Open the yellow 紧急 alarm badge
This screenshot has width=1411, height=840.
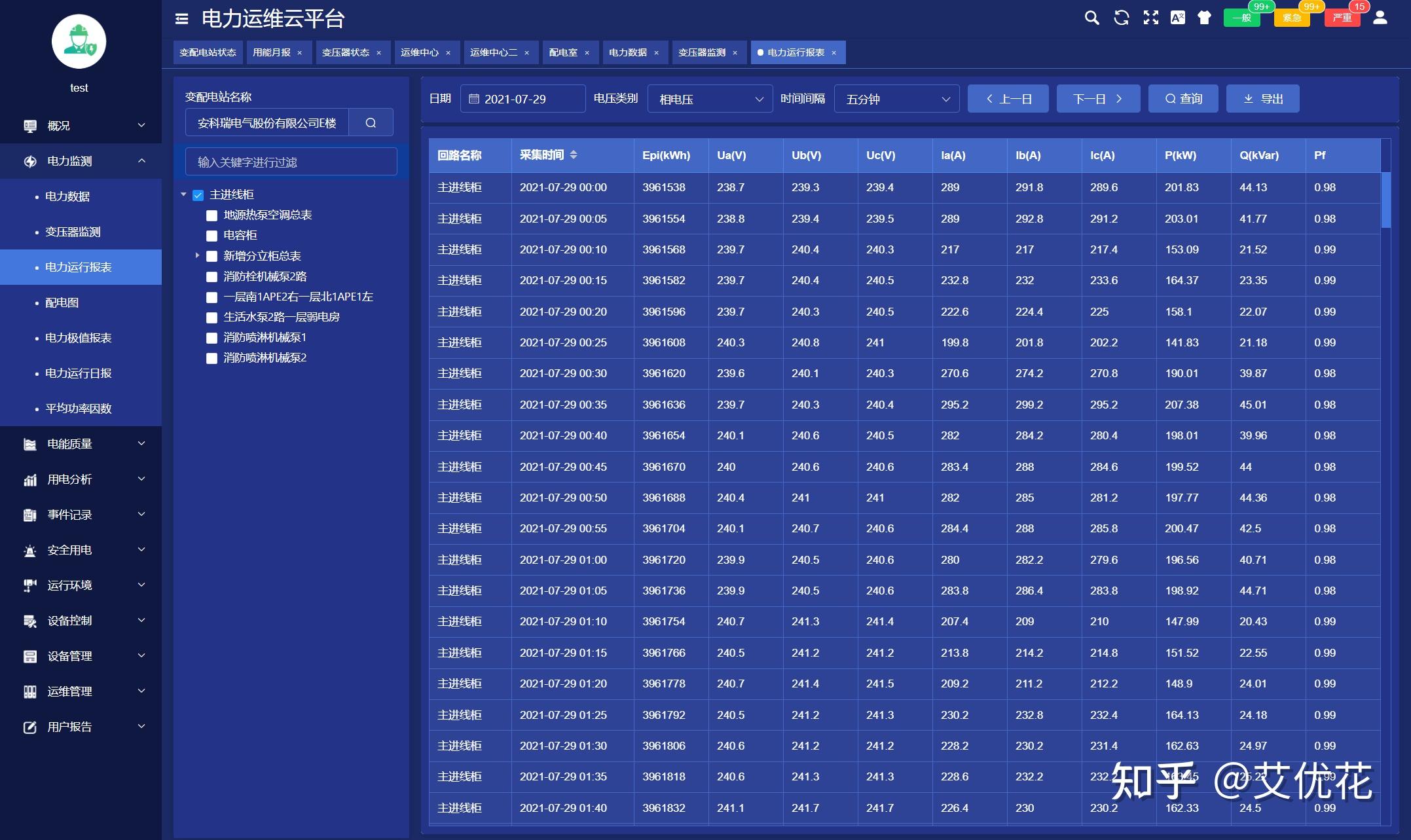coord(1292,18)
